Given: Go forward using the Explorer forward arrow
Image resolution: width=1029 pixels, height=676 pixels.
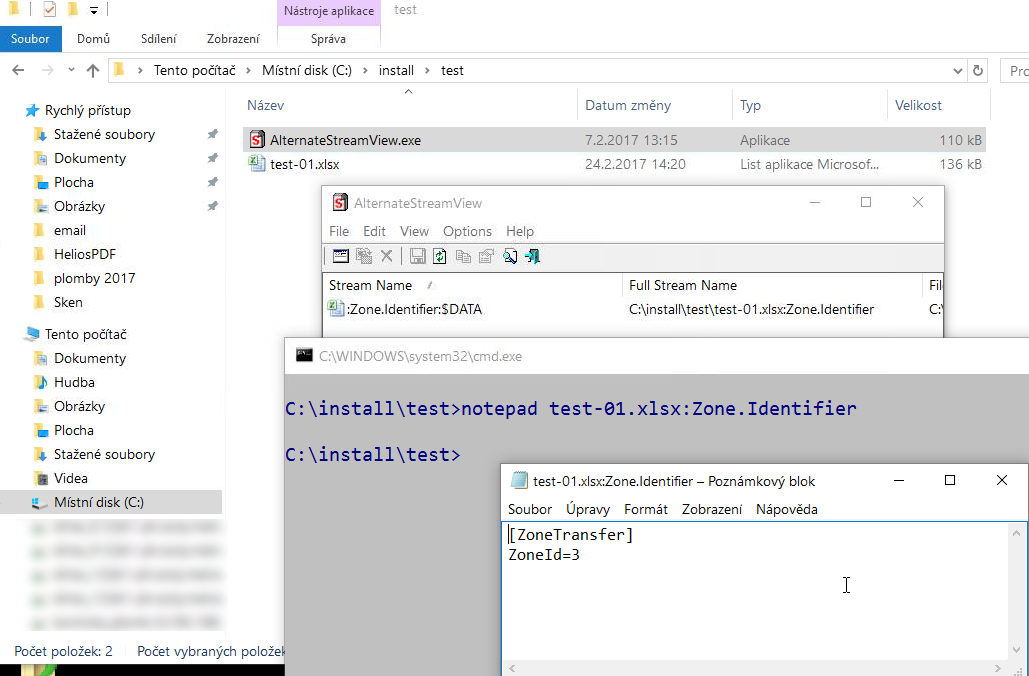Looking at the screenshot, I should coord(47,70).
